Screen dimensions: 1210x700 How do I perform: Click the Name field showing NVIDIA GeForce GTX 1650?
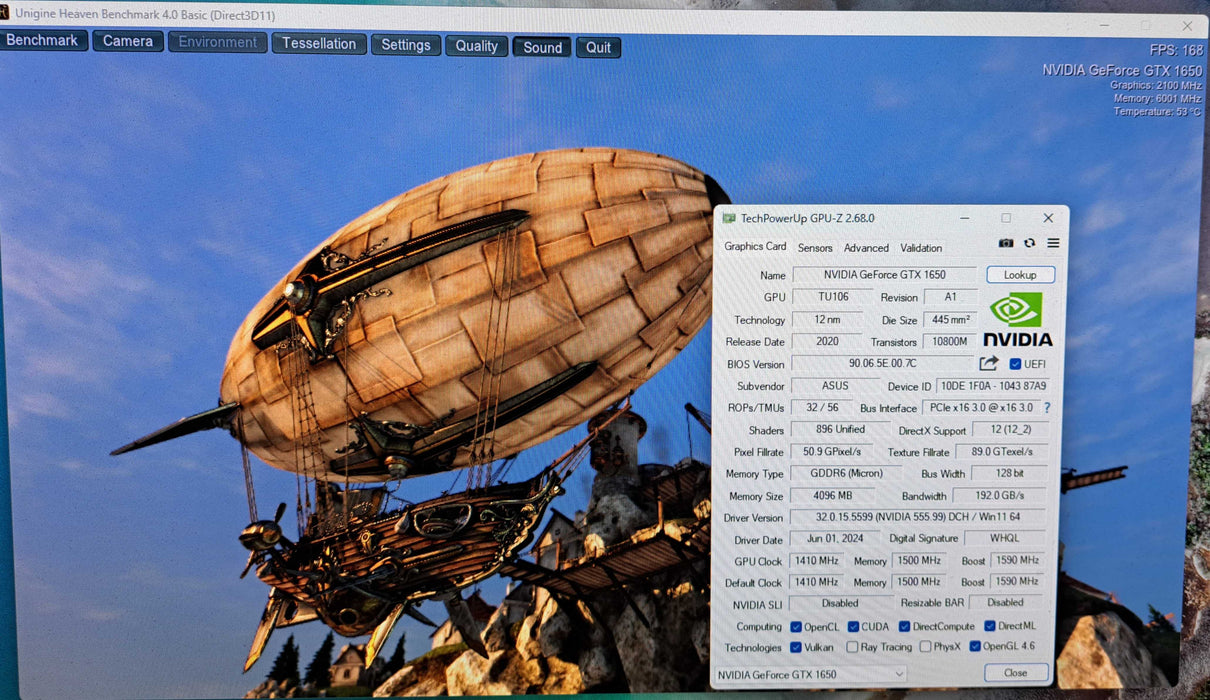coord(884,275)
